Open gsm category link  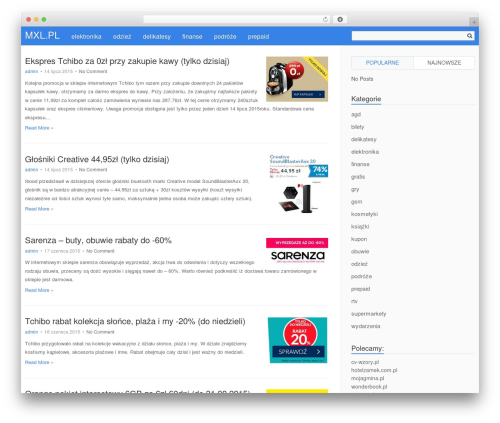356,202
